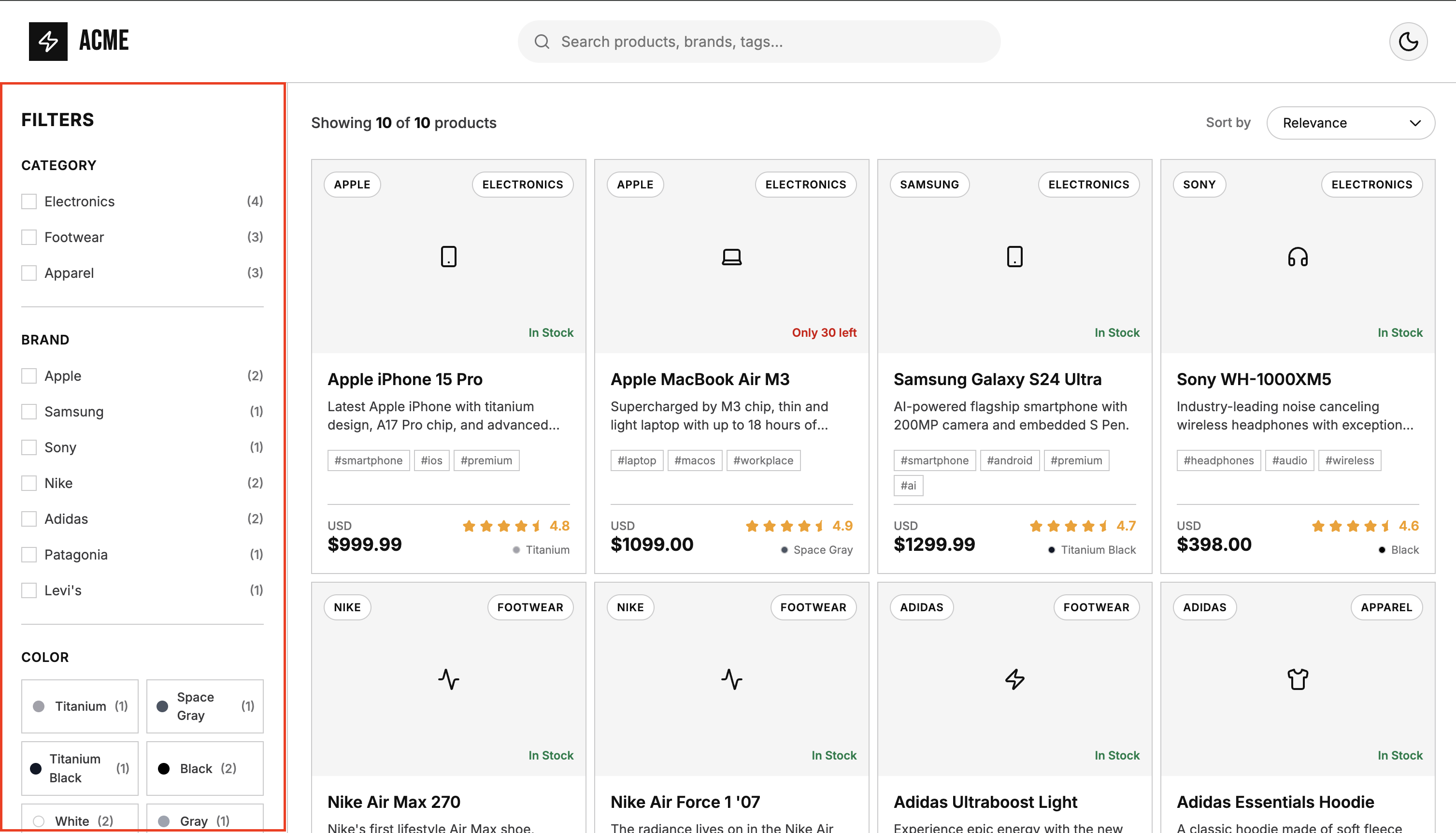Enable the Apple brand filter
Screen dimensions: 1456x833
(x=29, y=376)
